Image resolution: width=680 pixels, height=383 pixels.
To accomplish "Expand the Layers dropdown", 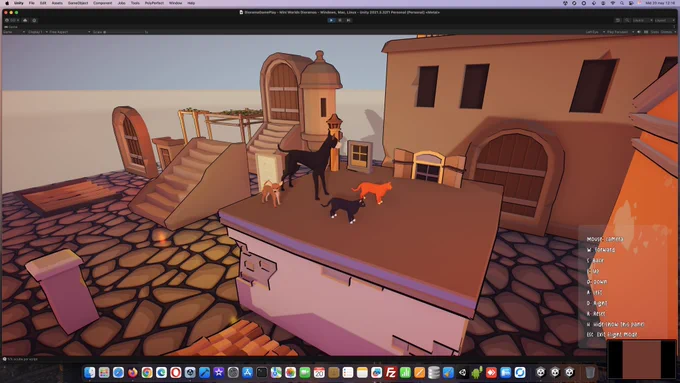I will click(642, 20).
